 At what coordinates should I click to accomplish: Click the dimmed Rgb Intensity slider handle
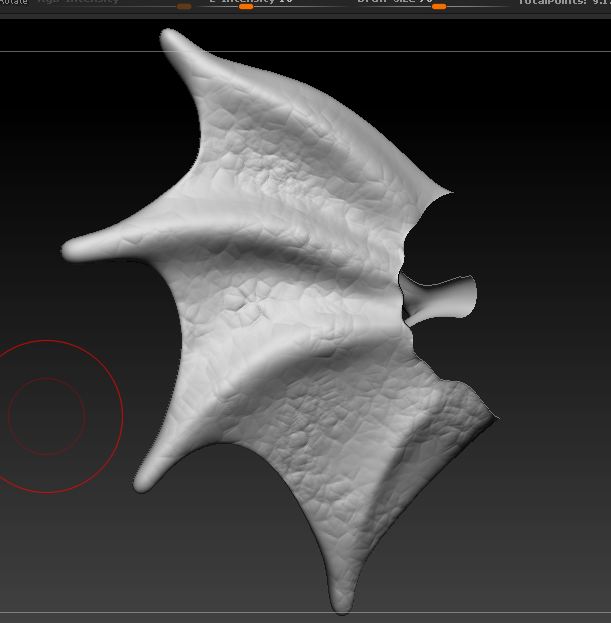(184, 6)
